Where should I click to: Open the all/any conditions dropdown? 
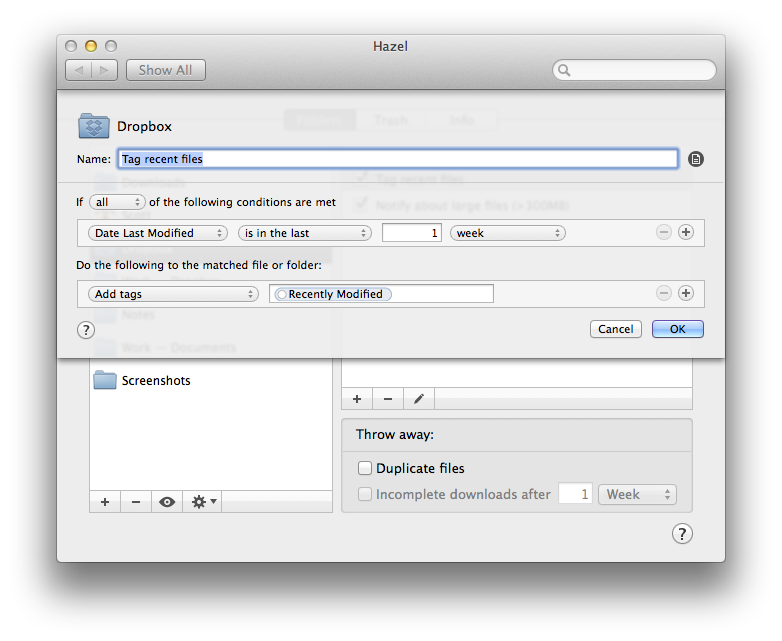(x=117, y=202)
